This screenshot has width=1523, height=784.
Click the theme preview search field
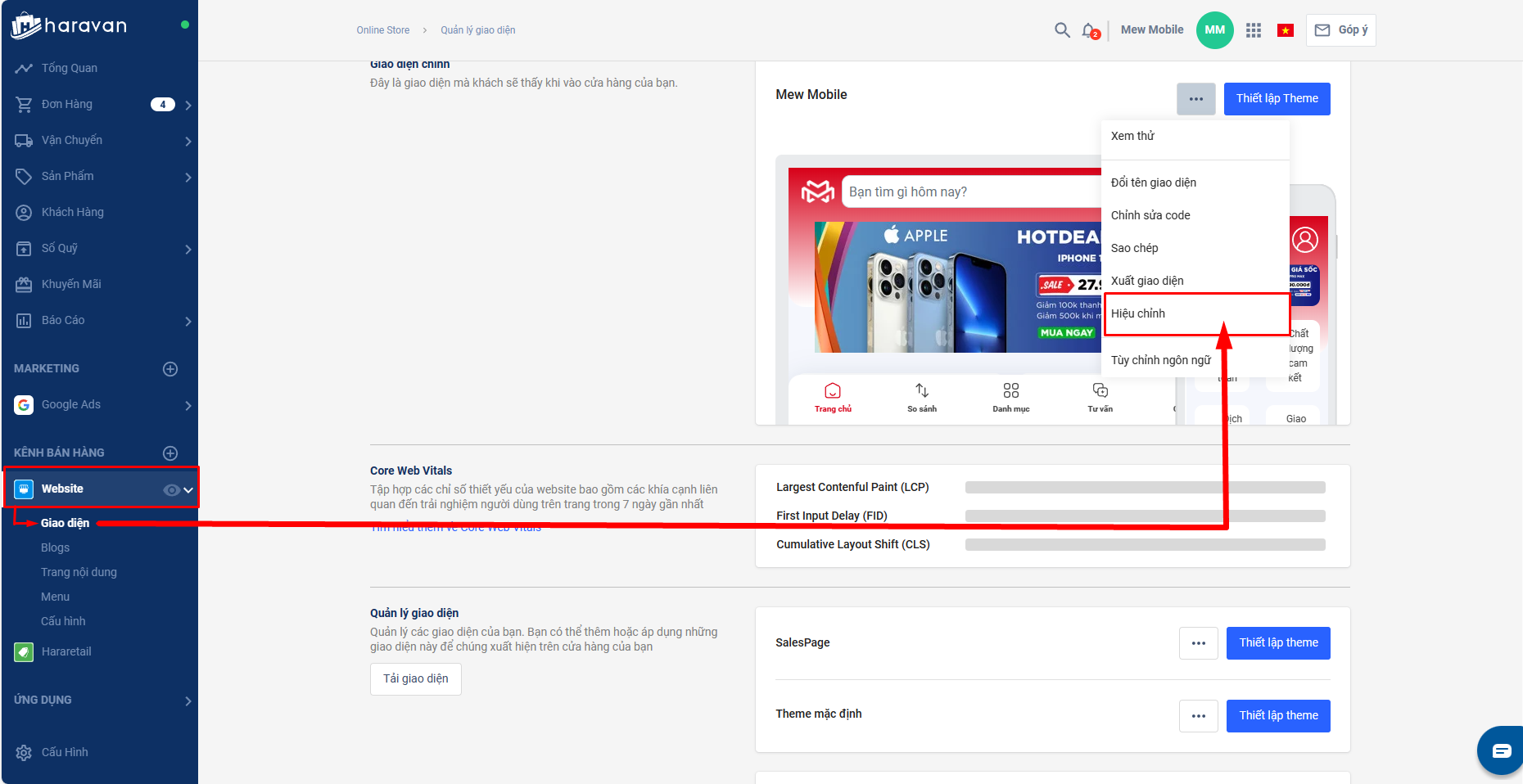972,192
